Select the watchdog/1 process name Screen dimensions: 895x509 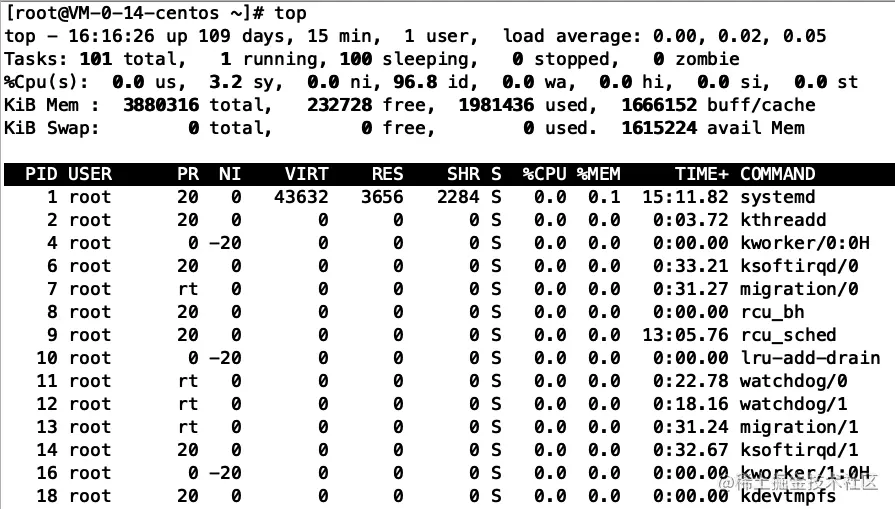(x=794, y=404)
